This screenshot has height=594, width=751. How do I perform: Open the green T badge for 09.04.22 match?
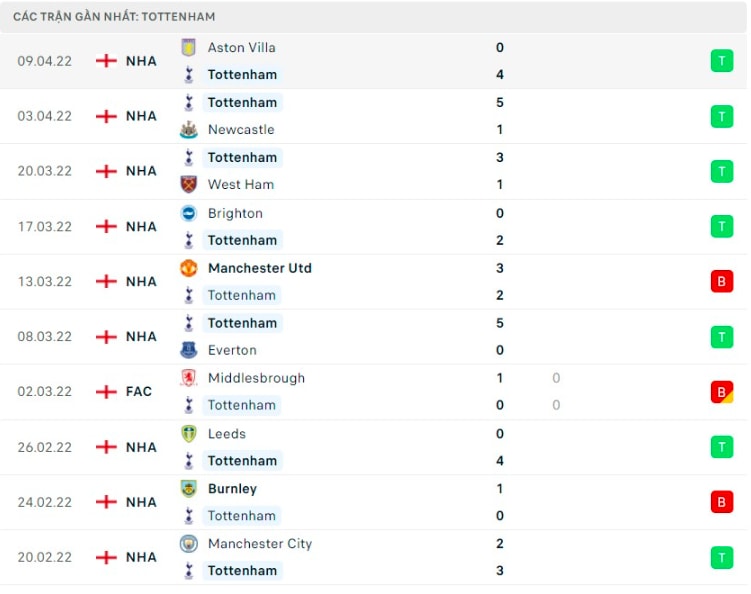click(722, 61)
